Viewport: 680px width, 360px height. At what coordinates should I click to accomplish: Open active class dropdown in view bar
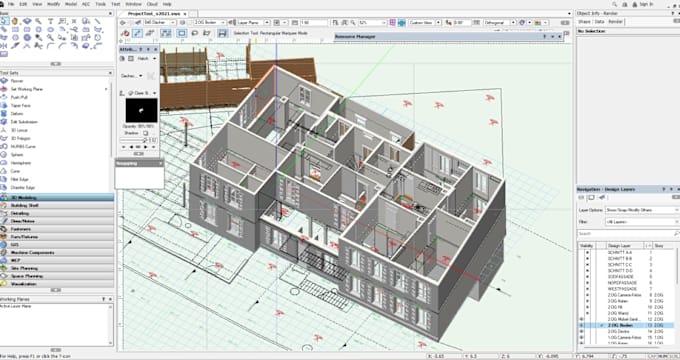tap(159, 23)
